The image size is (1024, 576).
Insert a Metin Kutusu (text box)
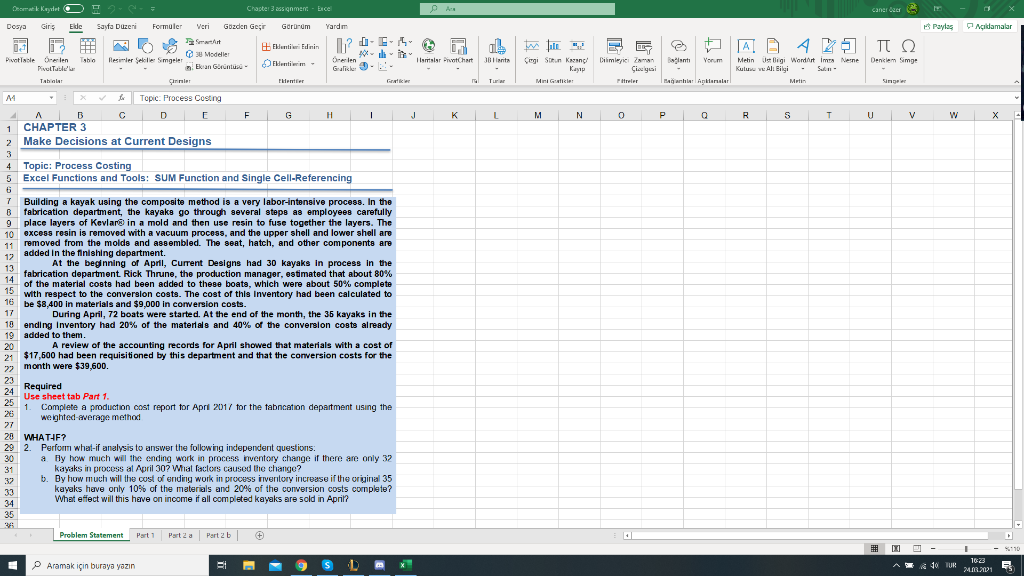coord(746,54)
